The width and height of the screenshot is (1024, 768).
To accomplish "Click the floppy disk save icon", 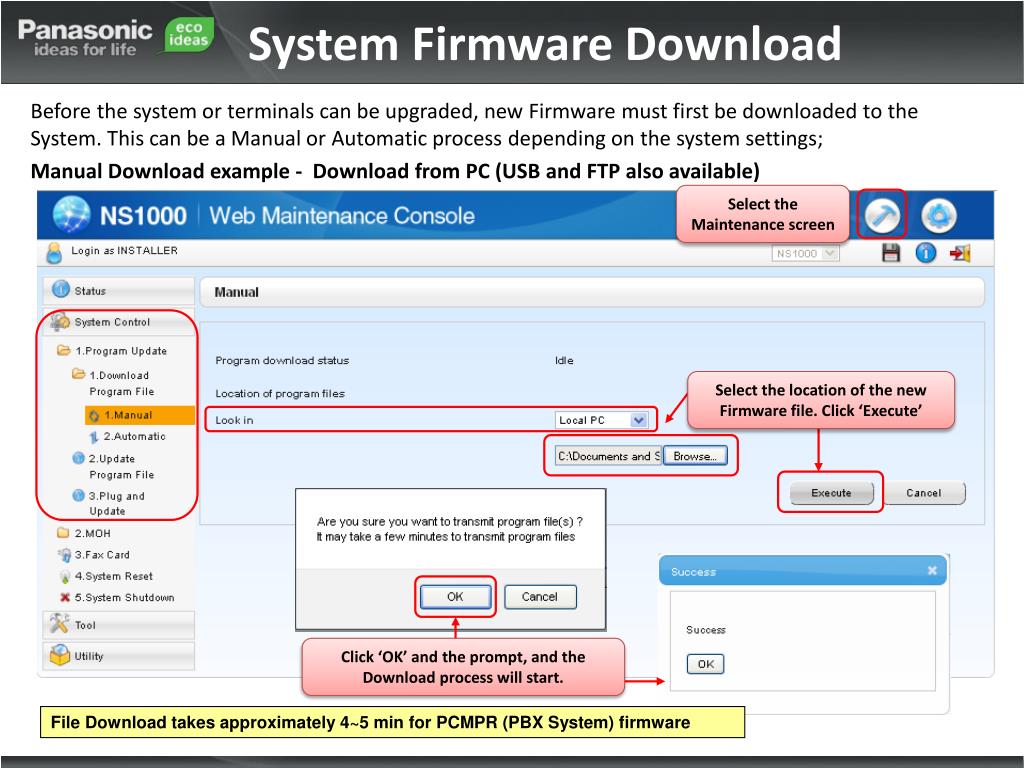I will point(891,253).
